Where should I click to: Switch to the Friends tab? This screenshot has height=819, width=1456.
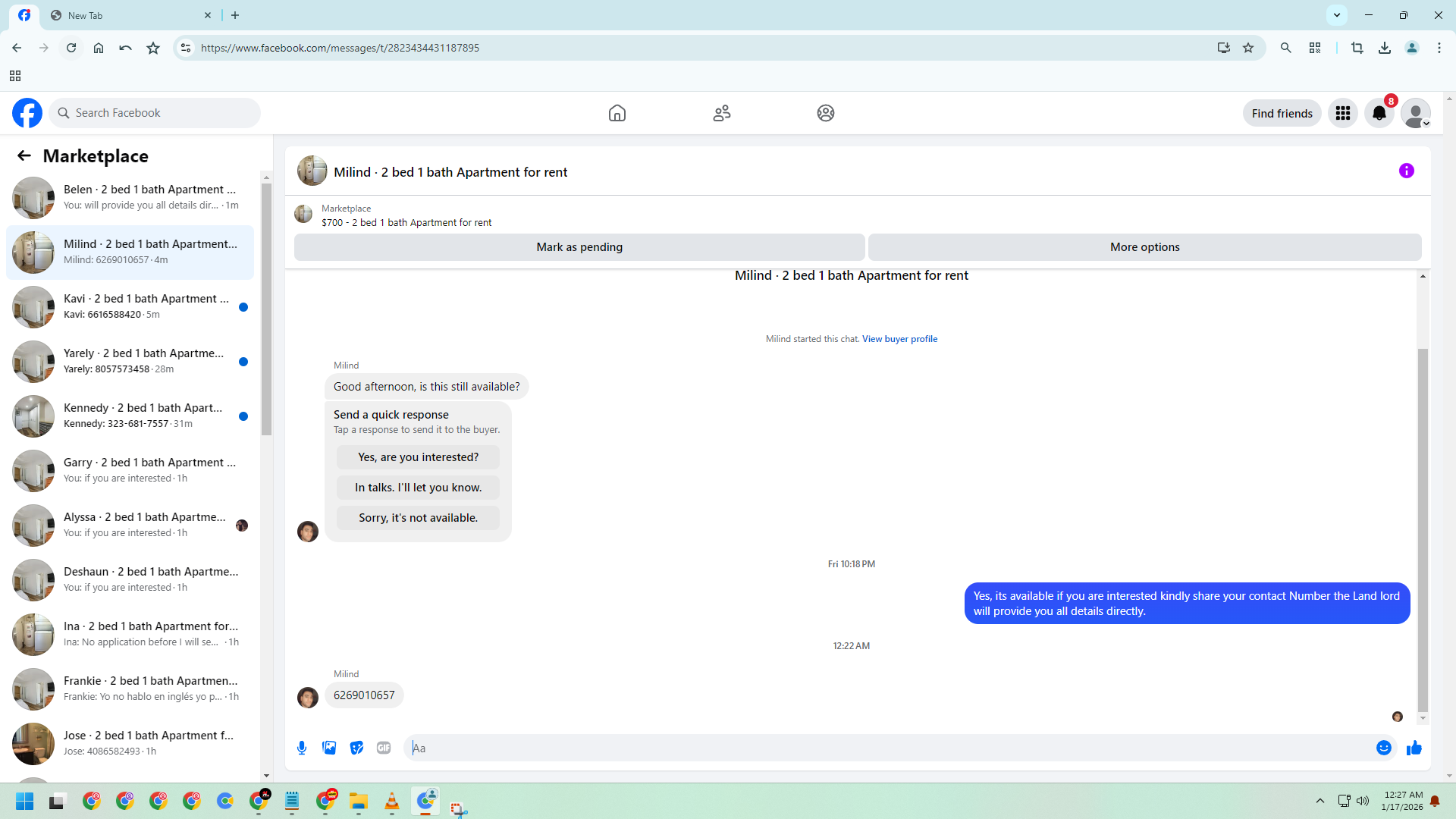721,113
